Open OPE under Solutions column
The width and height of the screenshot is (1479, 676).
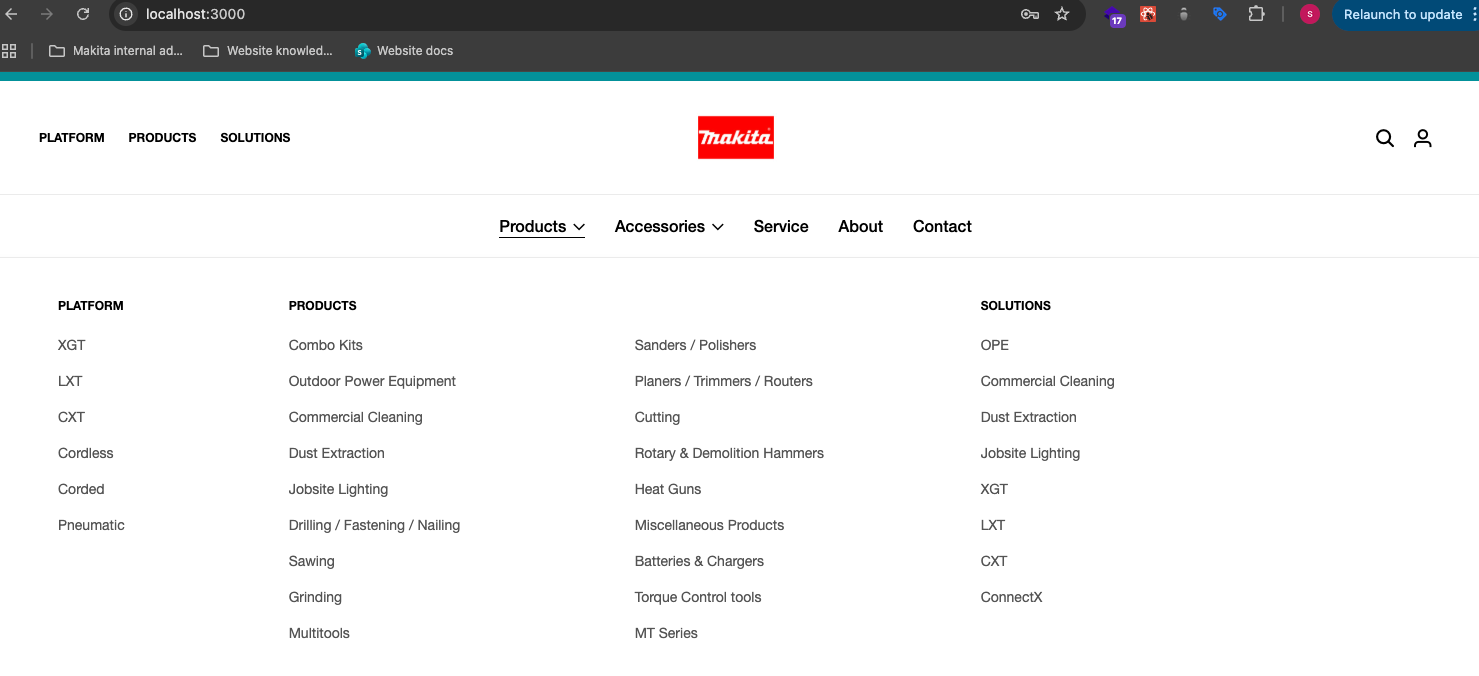995,345
